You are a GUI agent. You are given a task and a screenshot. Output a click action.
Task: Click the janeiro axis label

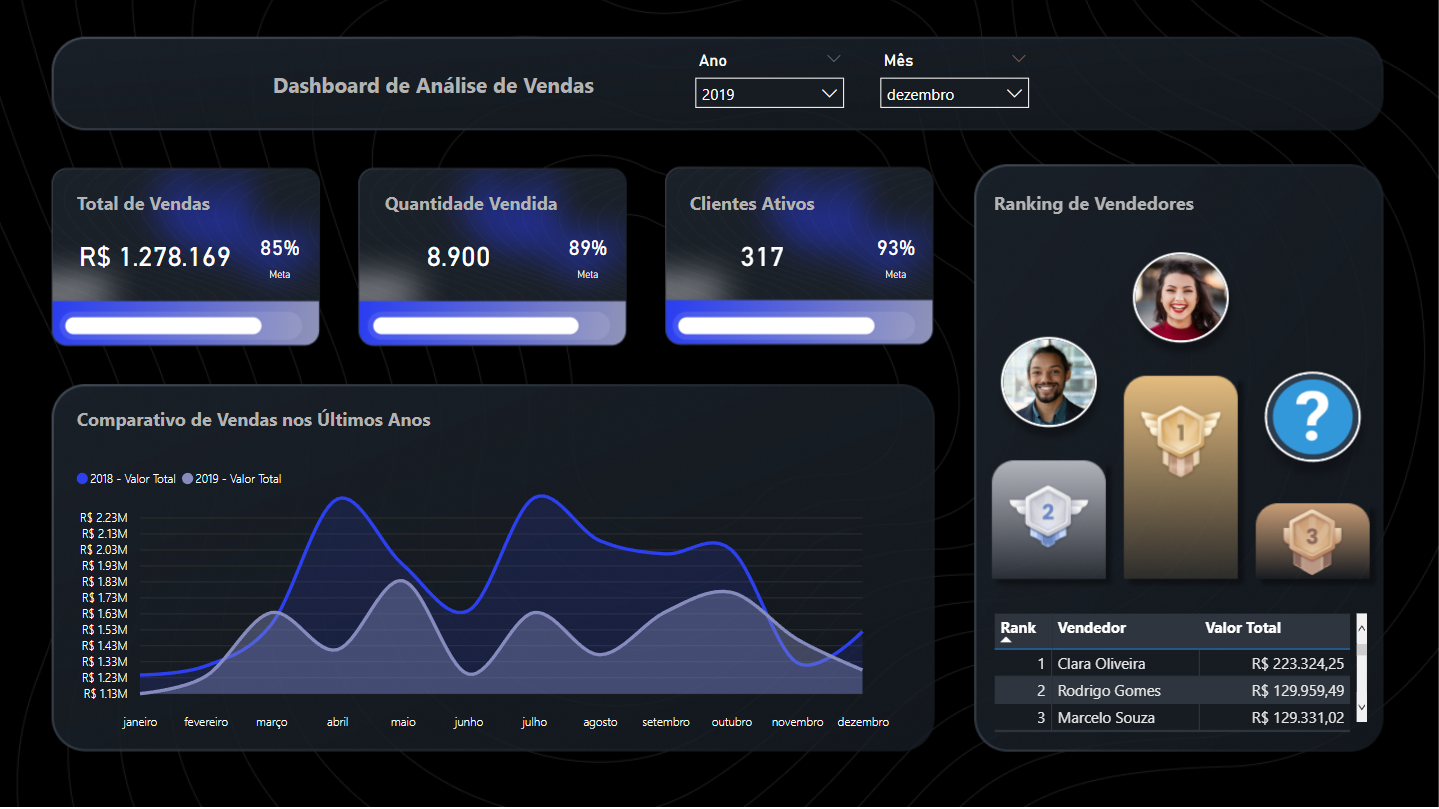pyautogui.click(x=140, y=722)
